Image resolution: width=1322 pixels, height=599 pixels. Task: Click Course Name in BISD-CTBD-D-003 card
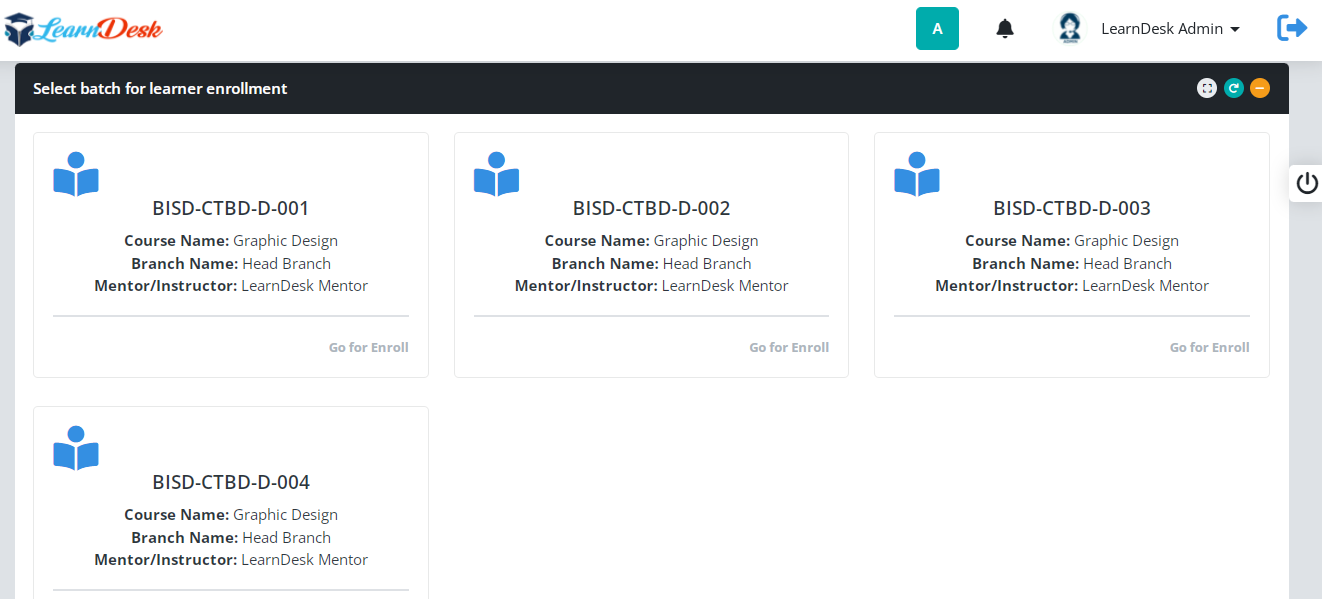point(1072,241)
